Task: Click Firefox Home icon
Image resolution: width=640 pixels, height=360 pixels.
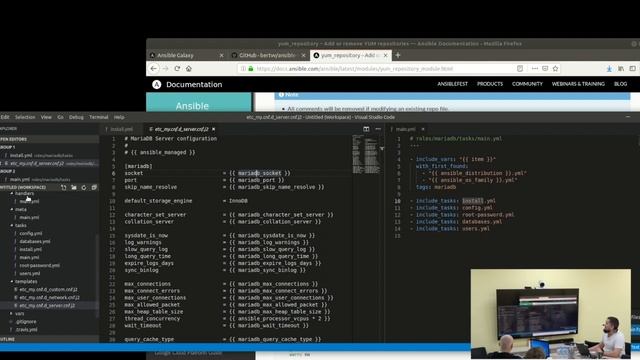Action: (189, 69)
